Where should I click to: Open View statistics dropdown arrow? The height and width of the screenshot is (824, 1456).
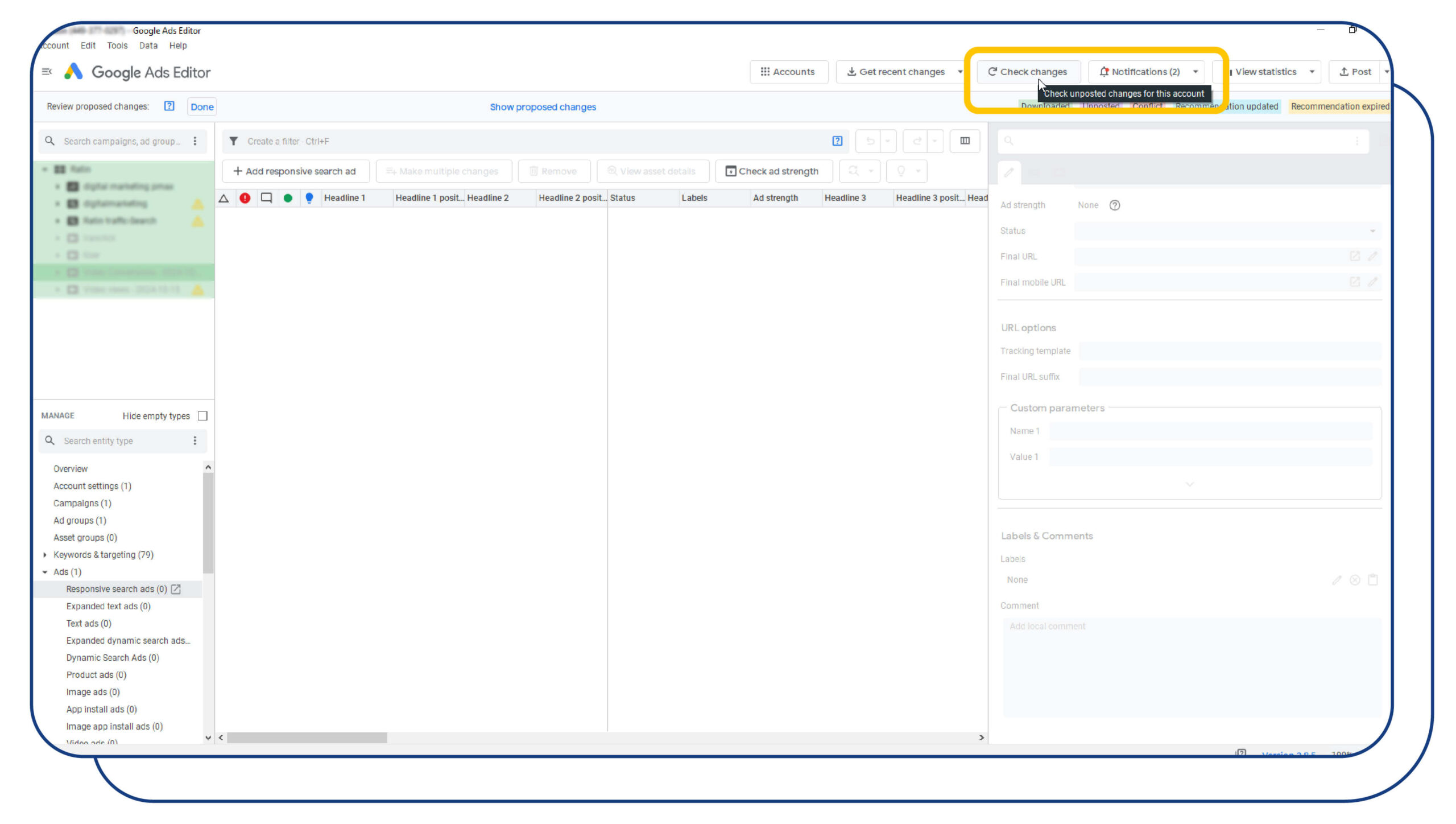[1312, 72]
